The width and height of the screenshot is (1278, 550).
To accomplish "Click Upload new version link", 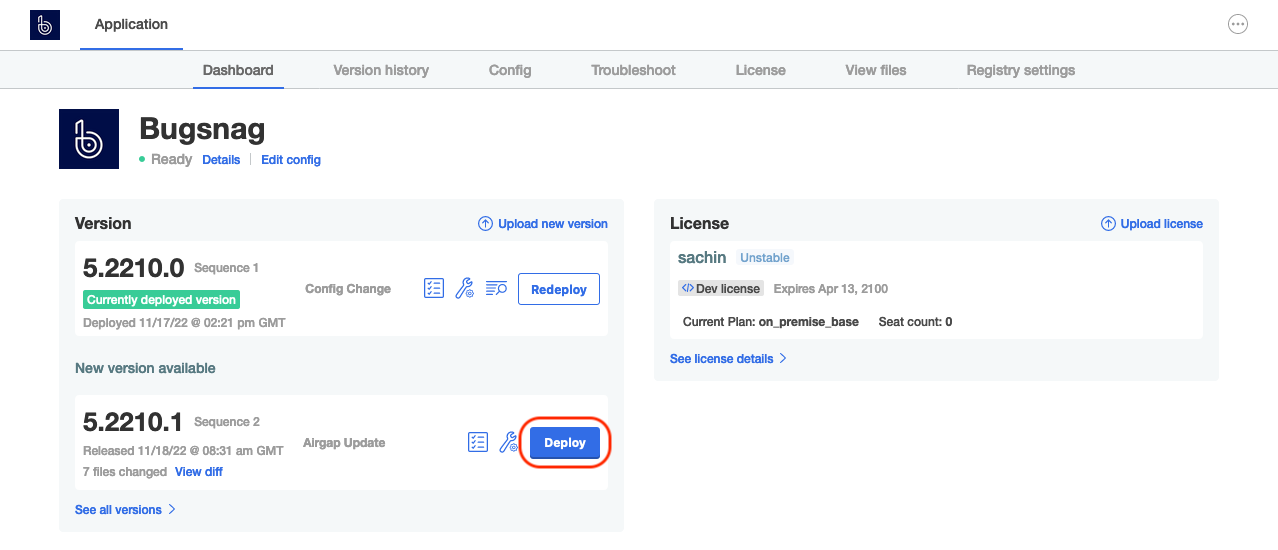I will pyautogui.click(x=553, y=224).
